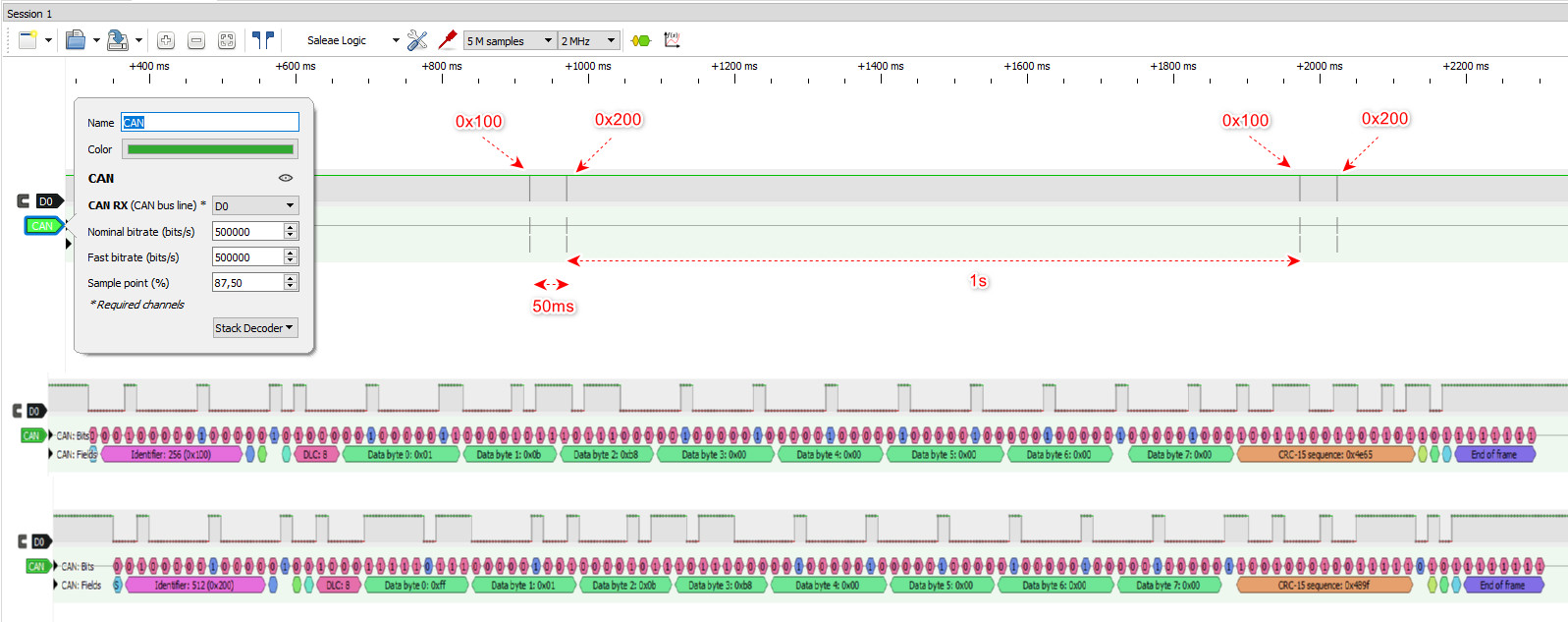Click the Zoom to fit icon
The width and height of the screenshot is (1568, 622).
pos(227,40)
